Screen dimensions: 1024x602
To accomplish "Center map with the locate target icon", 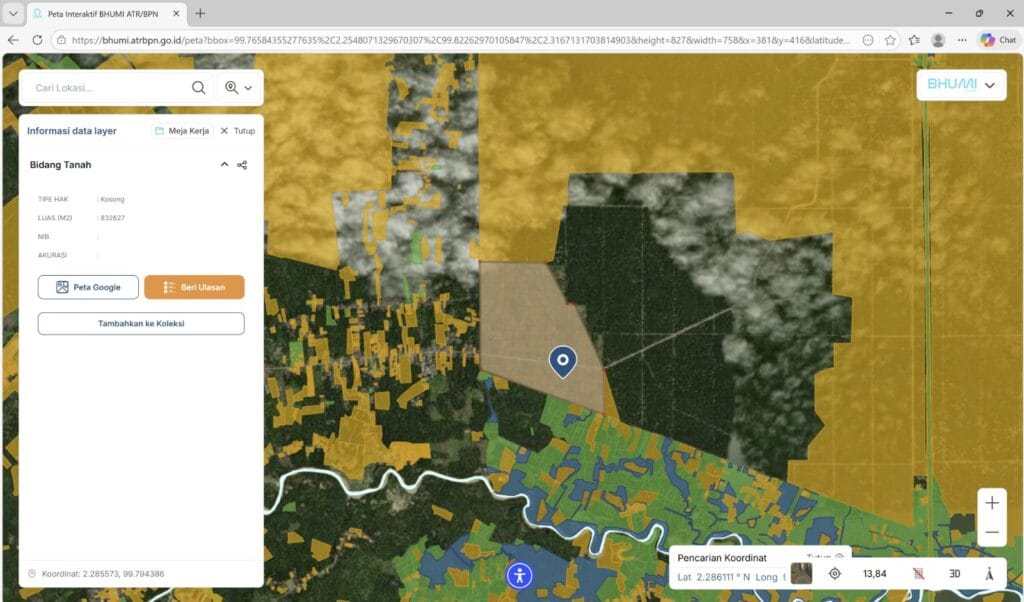I will (835, 573).
